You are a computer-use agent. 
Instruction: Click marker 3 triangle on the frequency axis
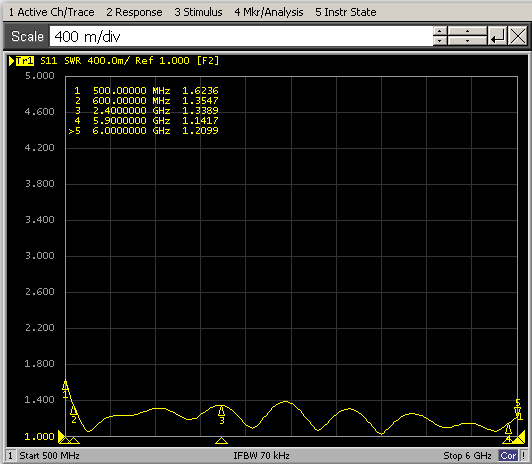[222, 441]
